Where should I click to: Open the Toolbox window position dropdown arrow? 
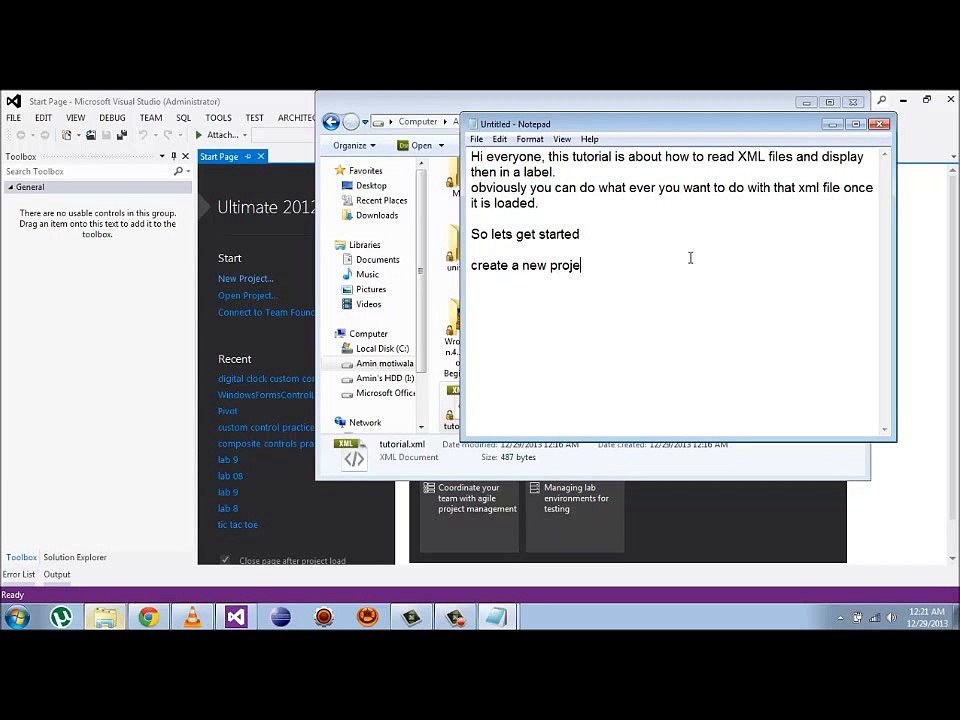(162, 156)
